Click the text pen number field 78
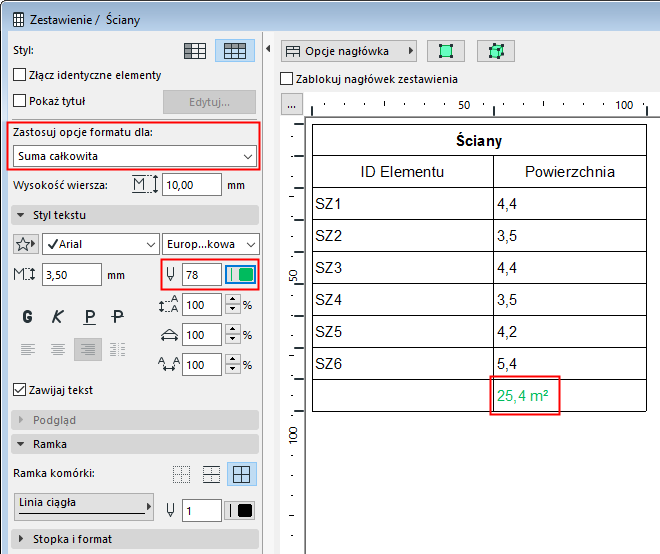 pos(202,275)
